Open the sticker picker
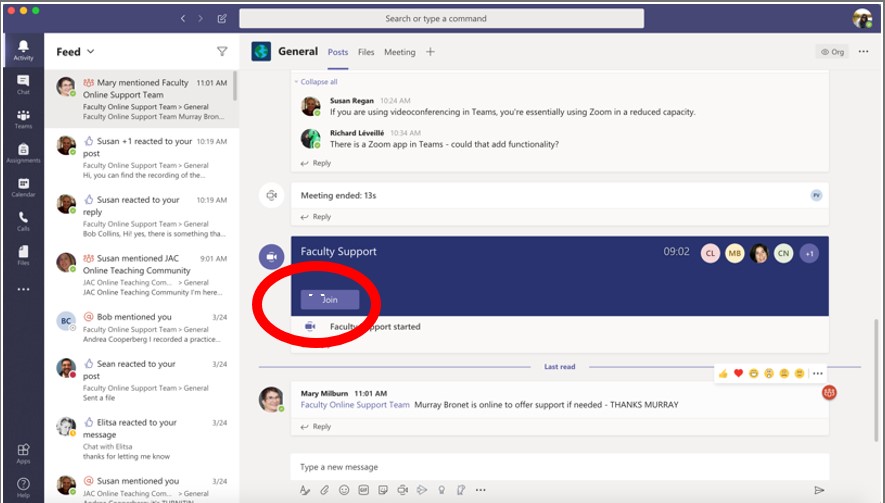This screenshot has width=885, height=503. pos(383,490)
